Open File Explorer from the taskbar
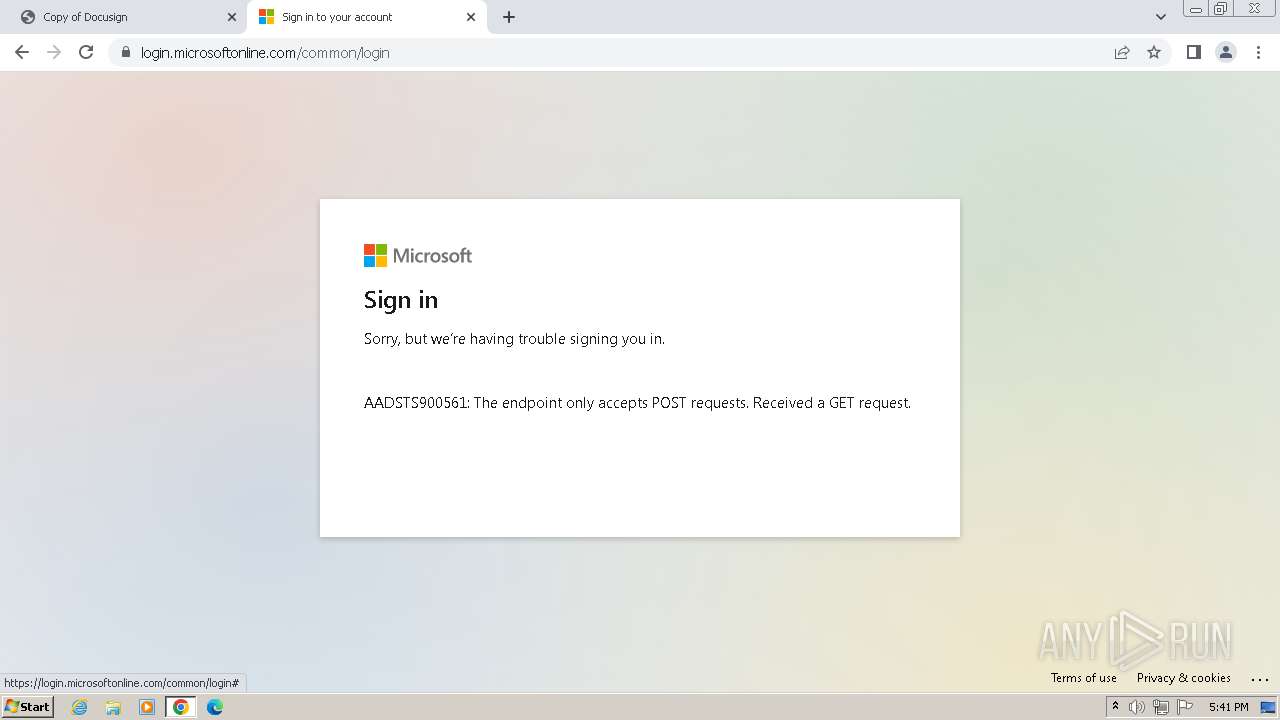 pos(113,707)
